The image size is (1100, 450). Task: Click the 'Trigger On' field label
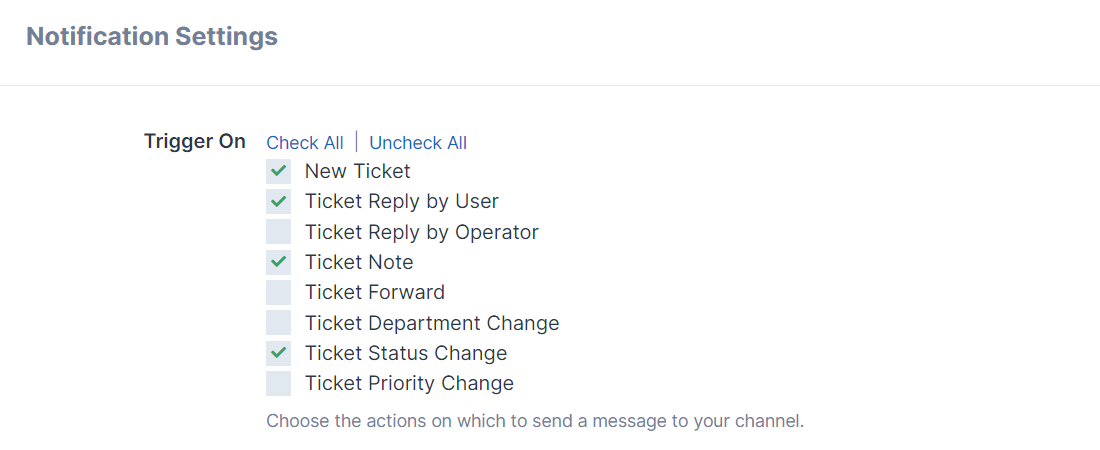[x=194, y=141]
